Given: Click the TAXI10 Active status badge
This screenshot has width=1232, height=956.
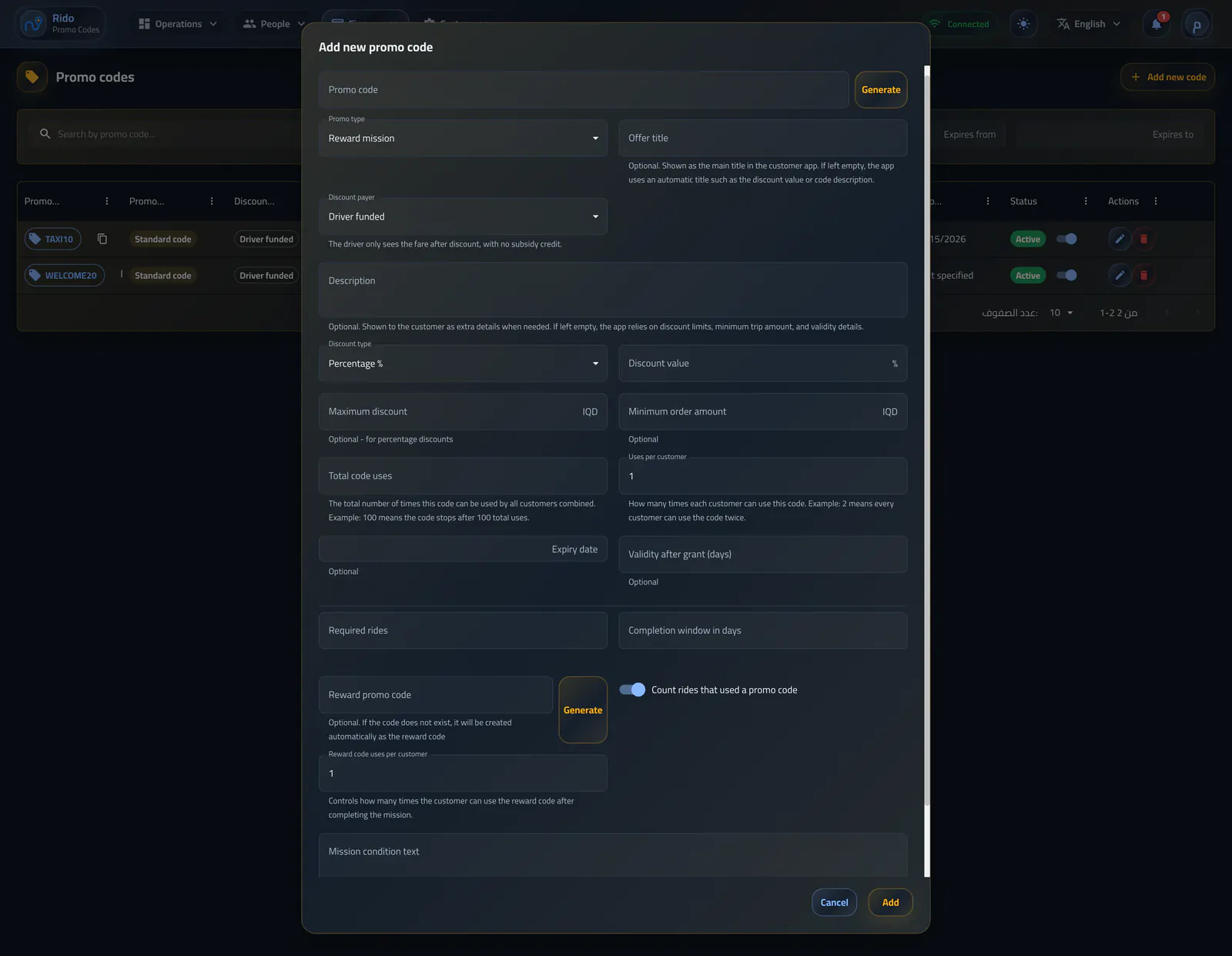Looking at the screenshot, I should 1028,239.
